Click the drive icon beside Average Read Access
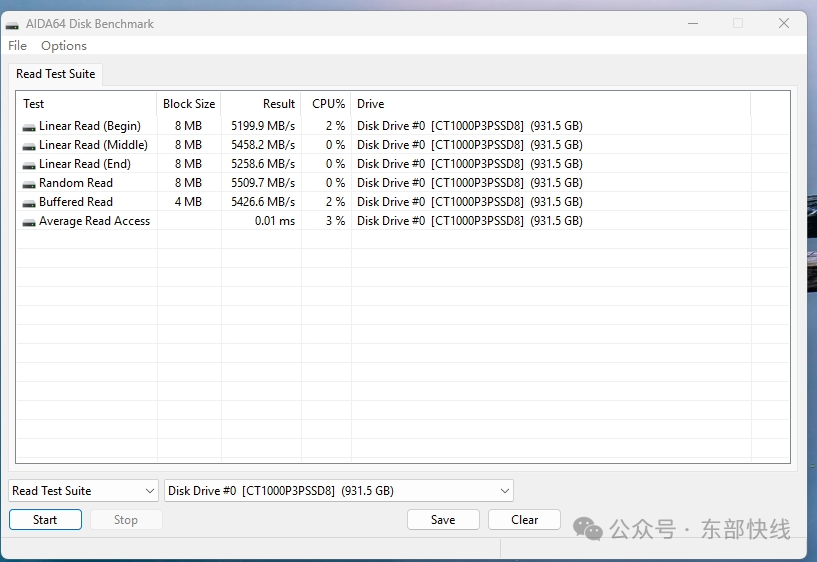The height and width of the screenshot is (562, 817). [29, 222]
